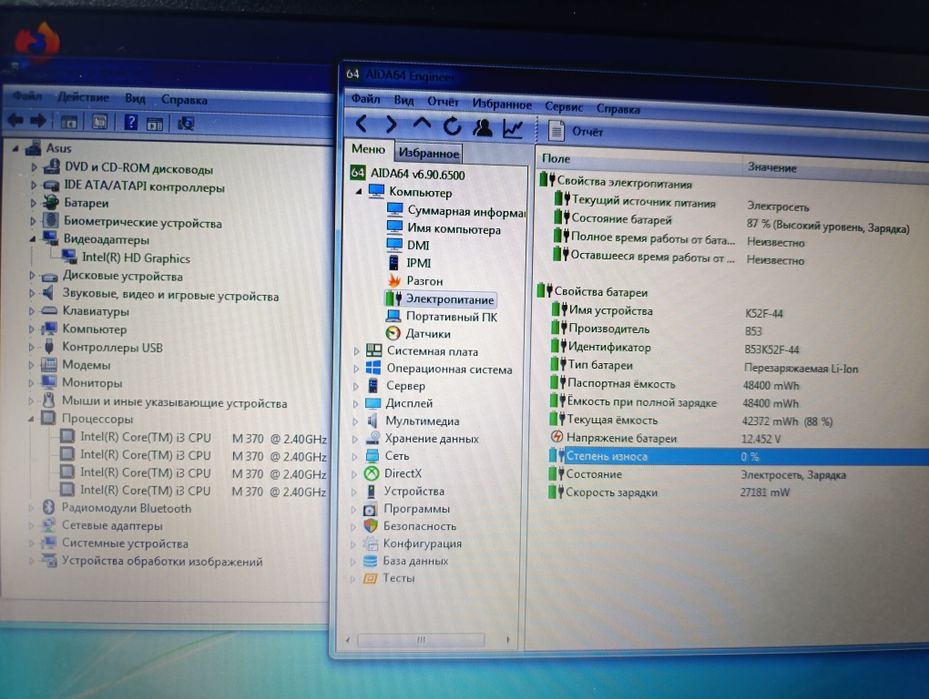This screenshot has width=929, height=699.
Task: Click the Device Manager scan hardware icon
Action: click(x=186, y=123)
